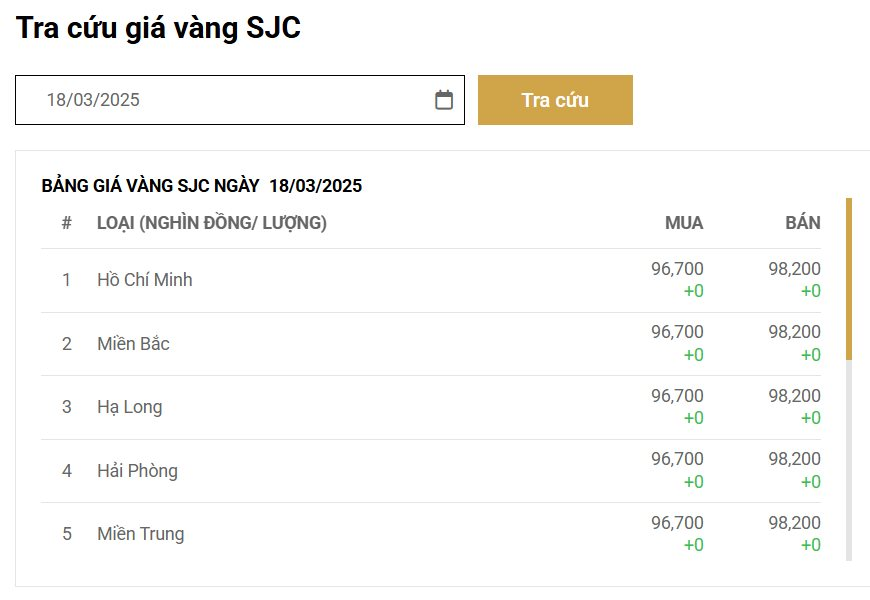870x600 pixels.
Task: Click the Miền Trung row label
Action: (140, 534)
